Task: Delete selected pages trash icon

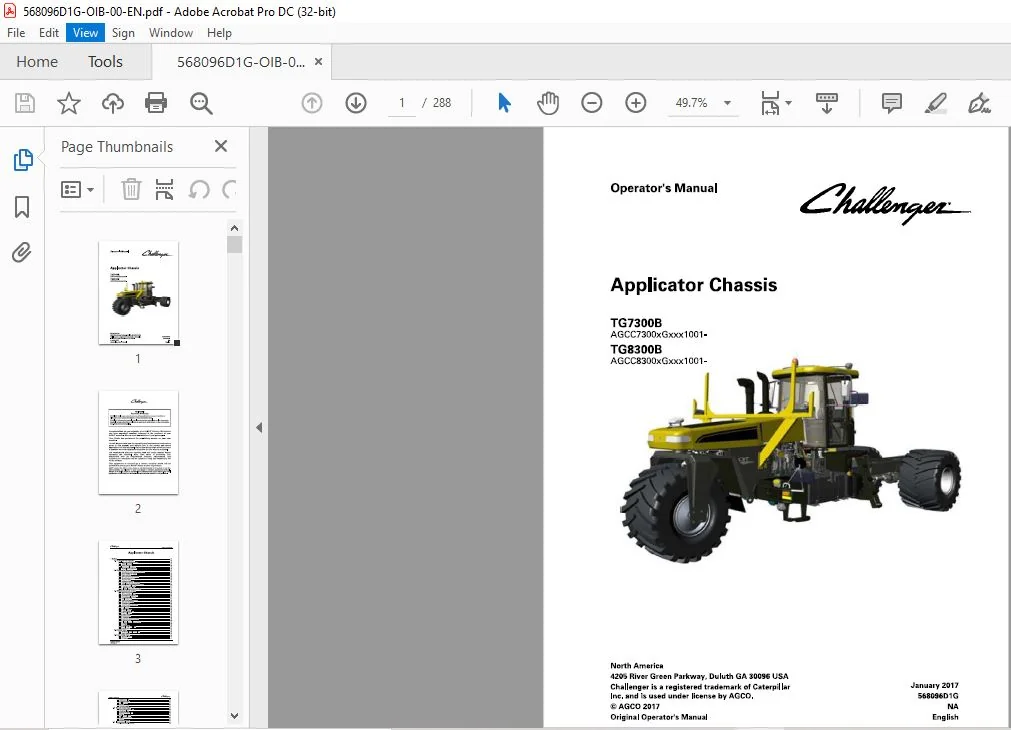Action: (131, 190)
